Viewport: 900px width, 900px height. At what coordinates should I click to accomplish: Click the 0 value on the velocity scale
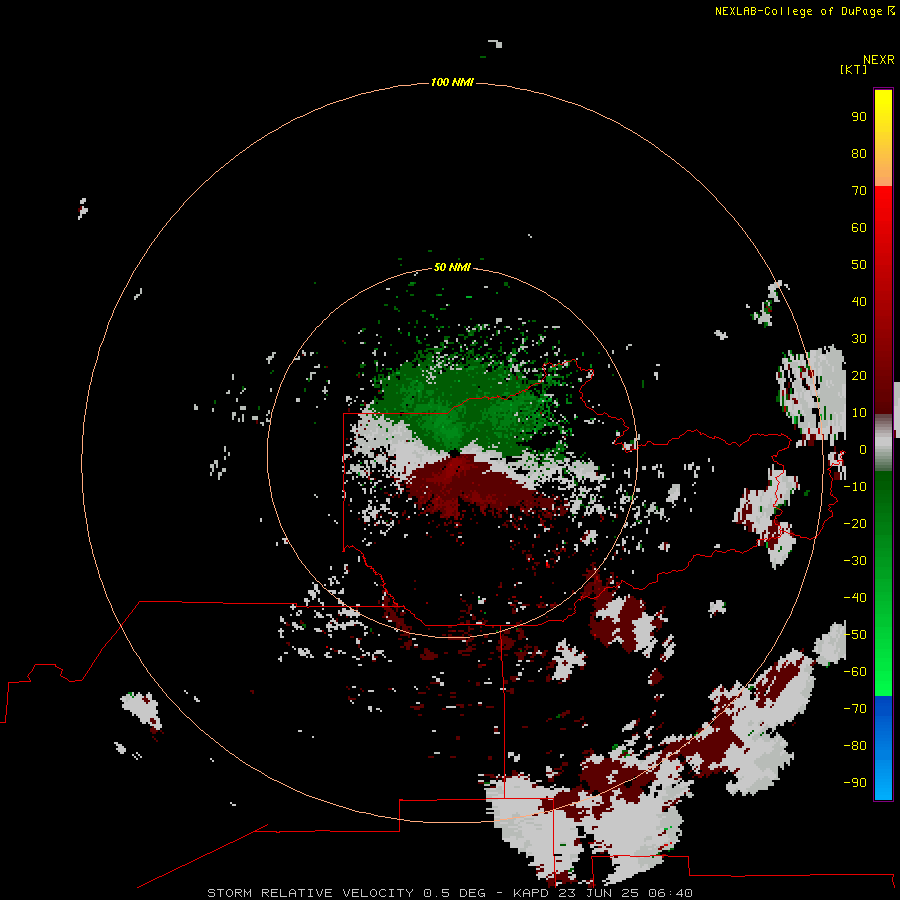click(863, 449)
